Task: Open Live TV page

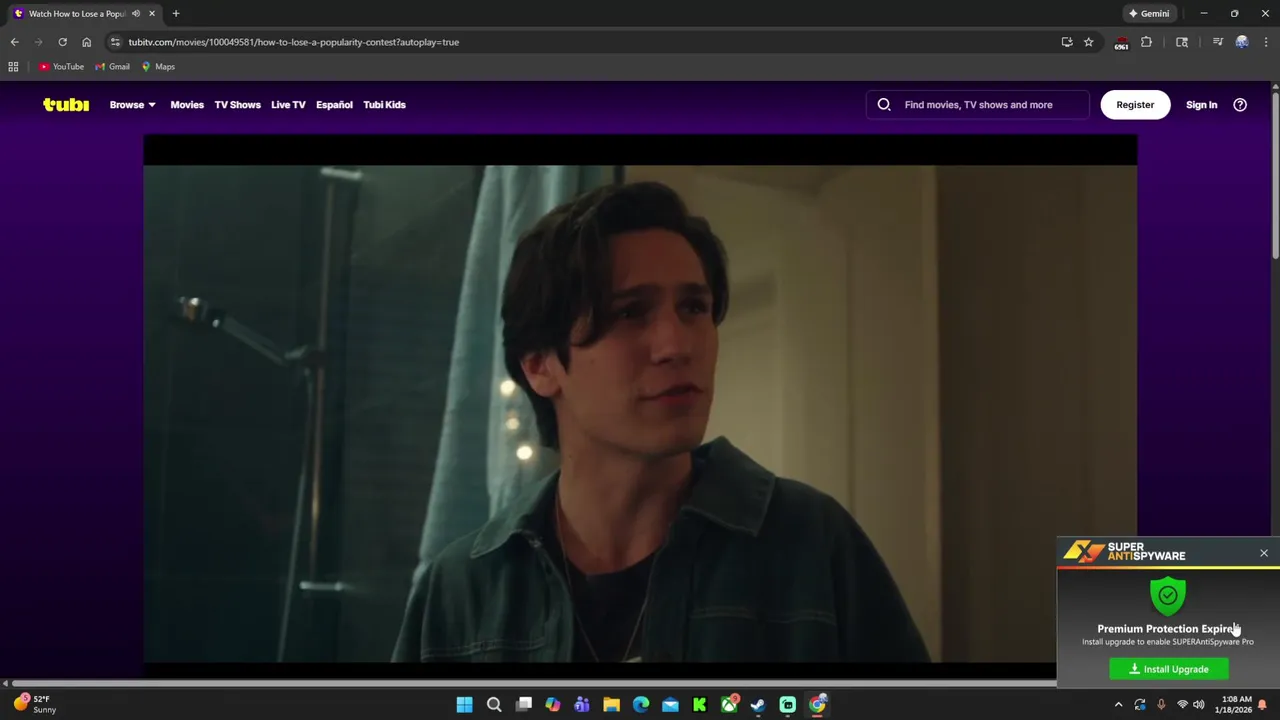Action: click(288, 104)
